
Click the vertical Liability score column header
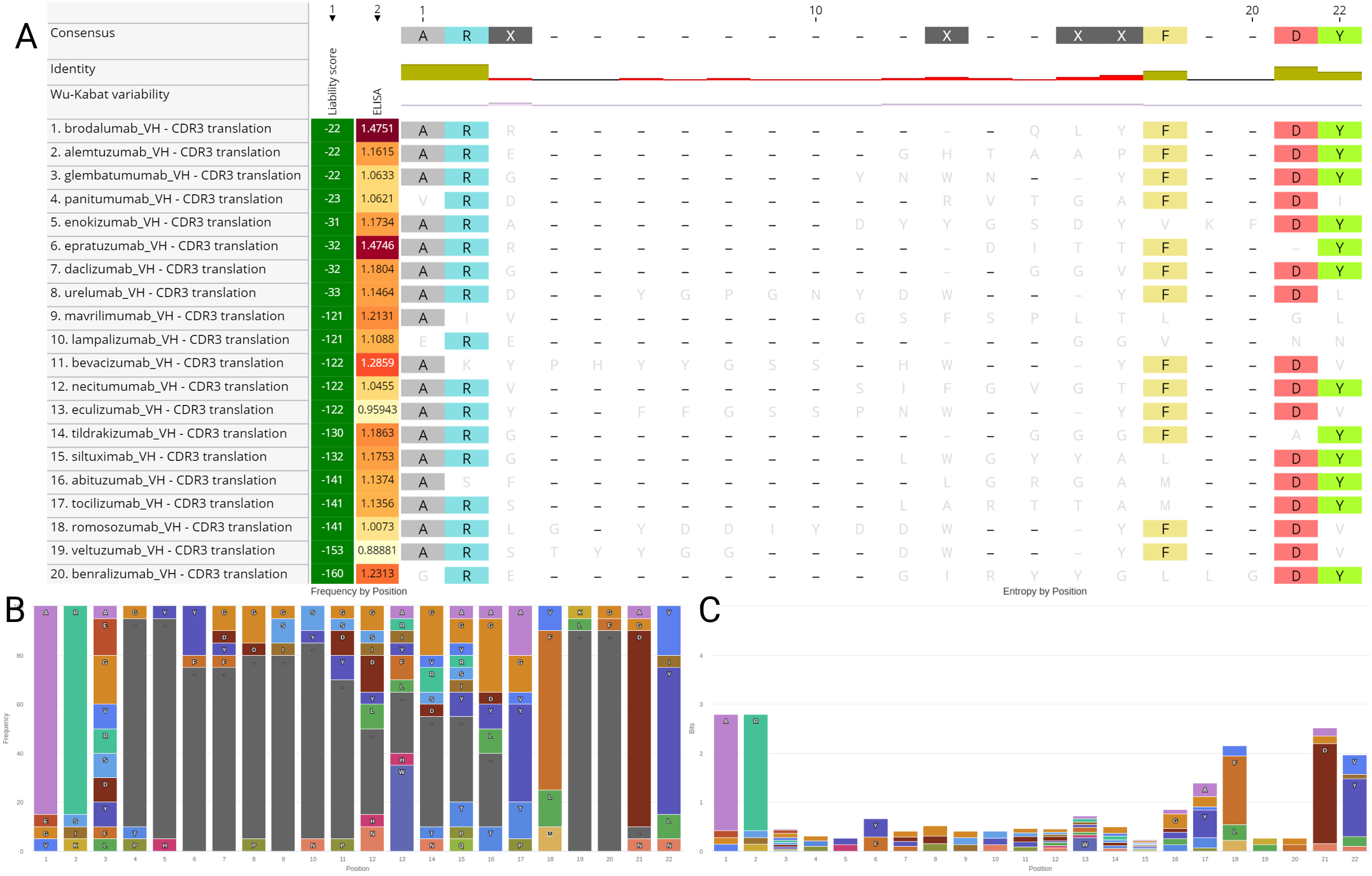coord(332,81)
